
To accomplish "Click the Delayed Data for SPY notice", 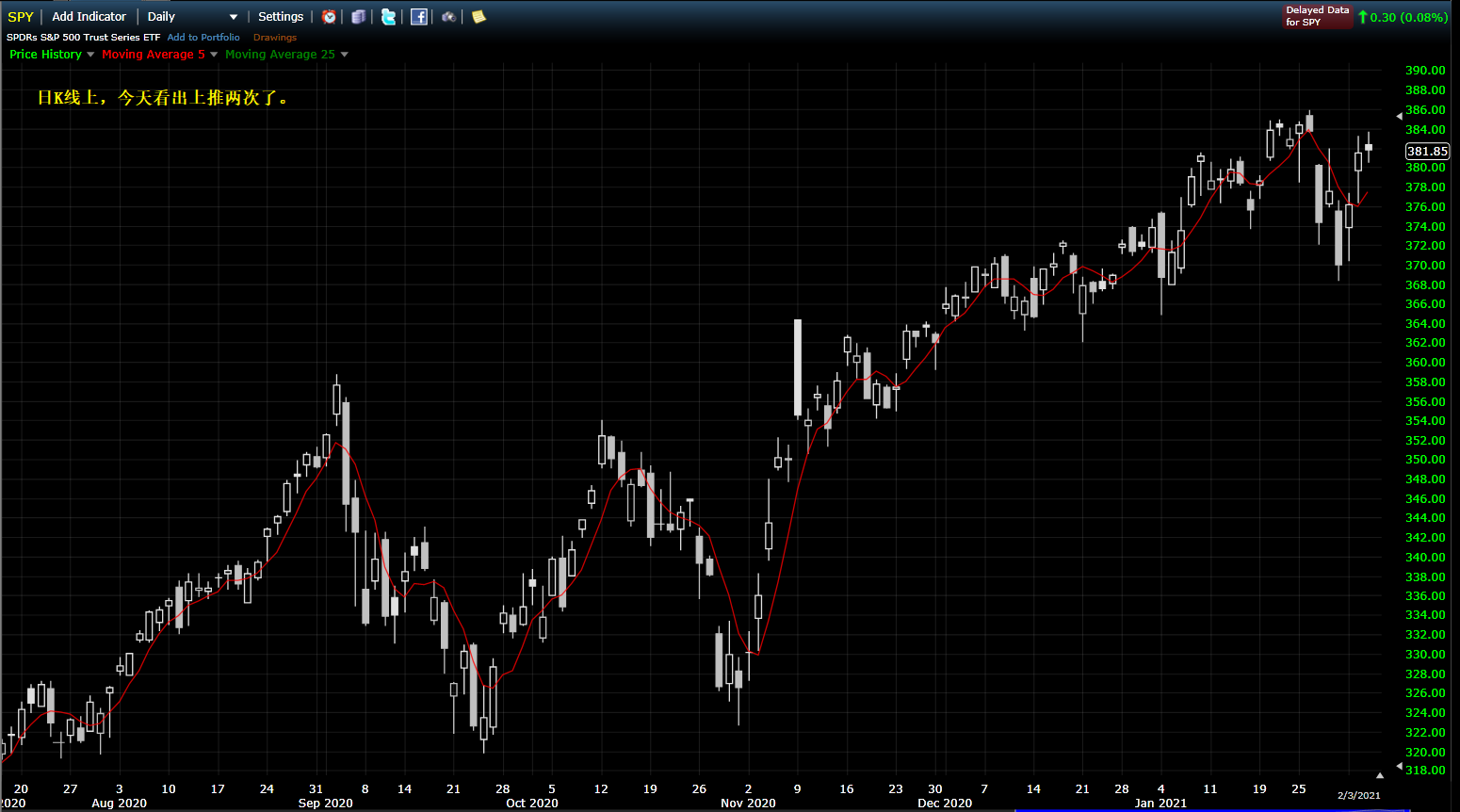I will pos(1317,16).
